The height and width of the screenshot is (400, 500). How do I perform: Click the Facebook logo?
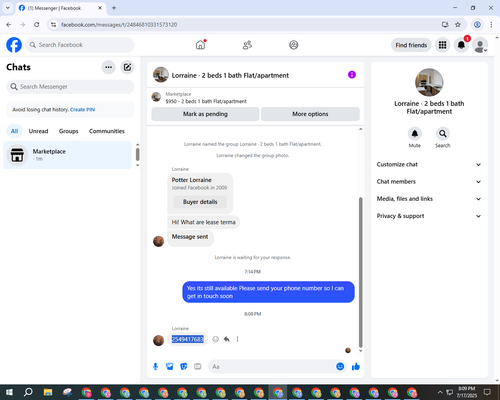tap(14, 45)
